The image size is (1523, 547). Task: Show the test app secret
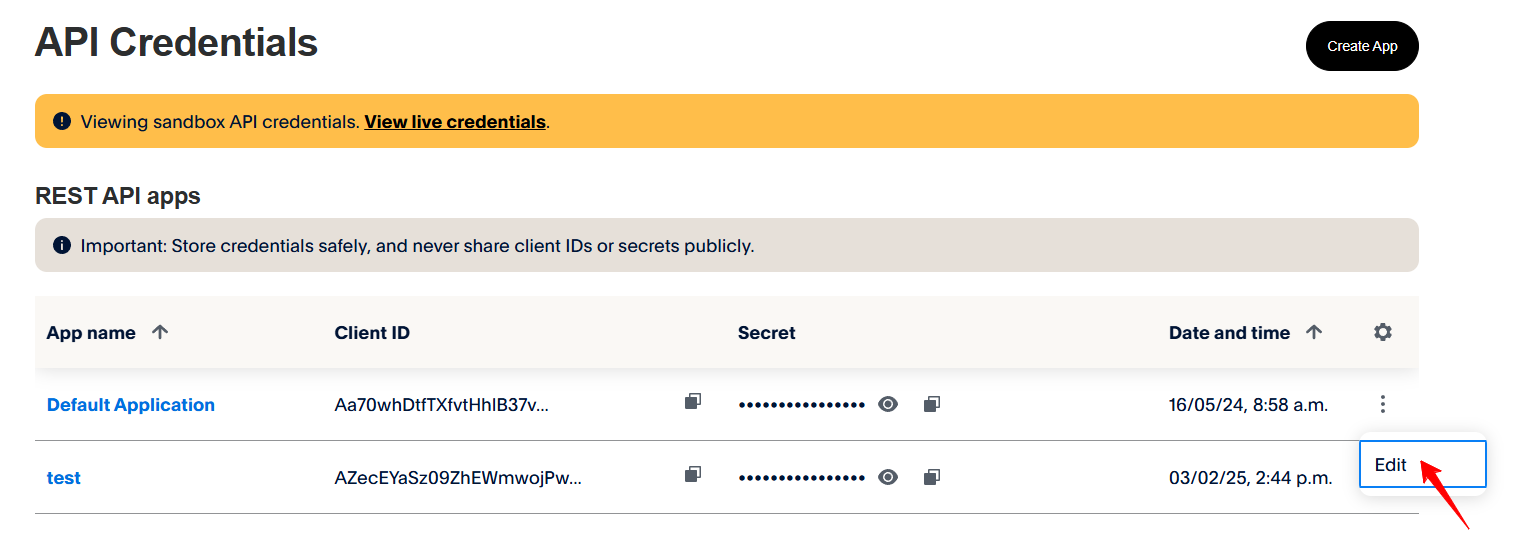887,477
